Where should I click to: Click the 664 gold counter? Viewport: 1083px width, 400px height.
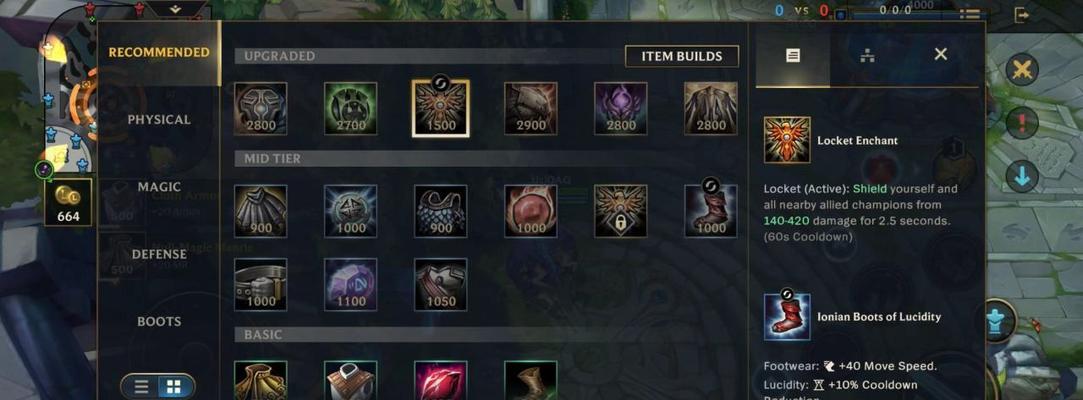[68, 202]
